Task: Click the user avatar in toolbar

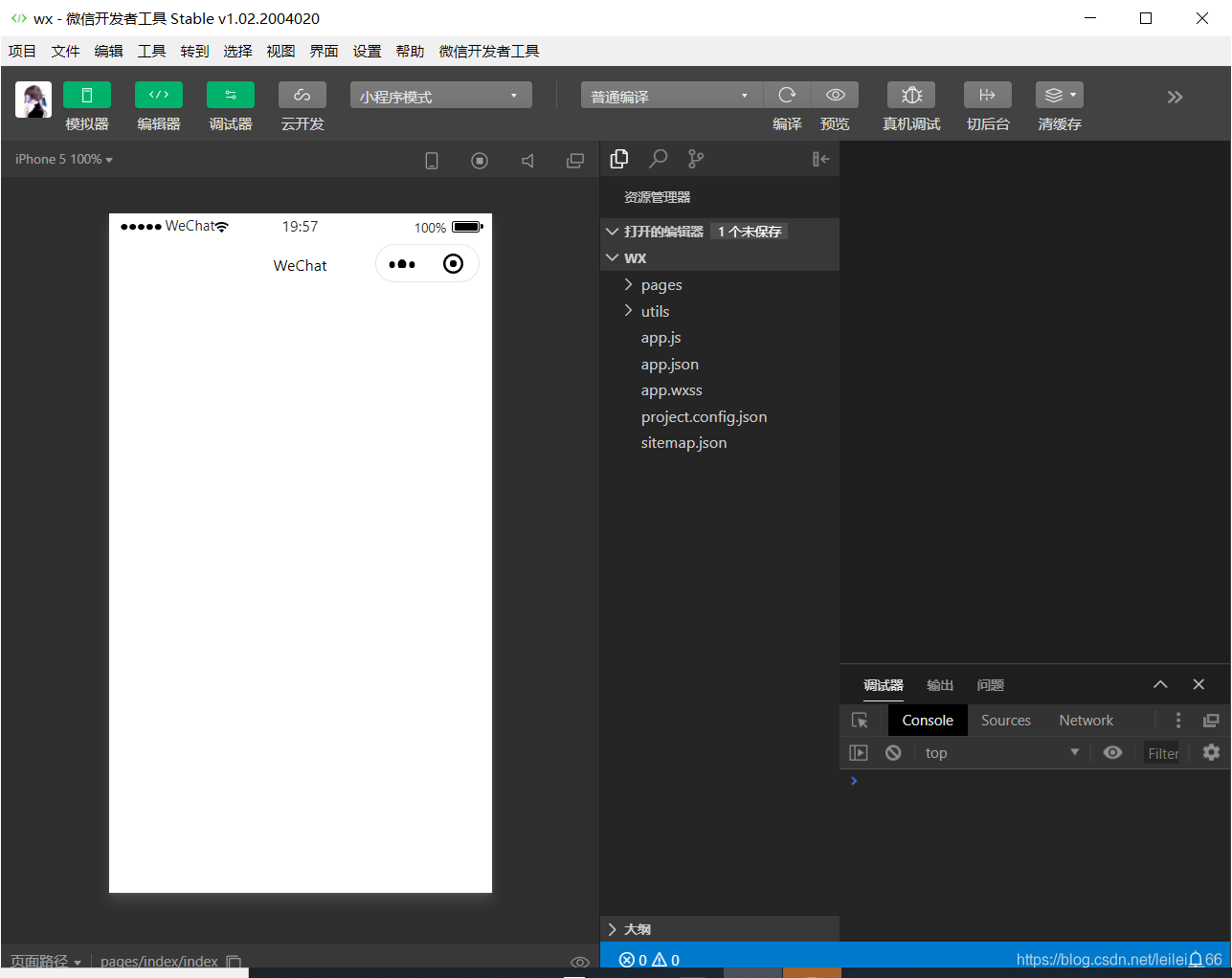Action: (34, 100)
